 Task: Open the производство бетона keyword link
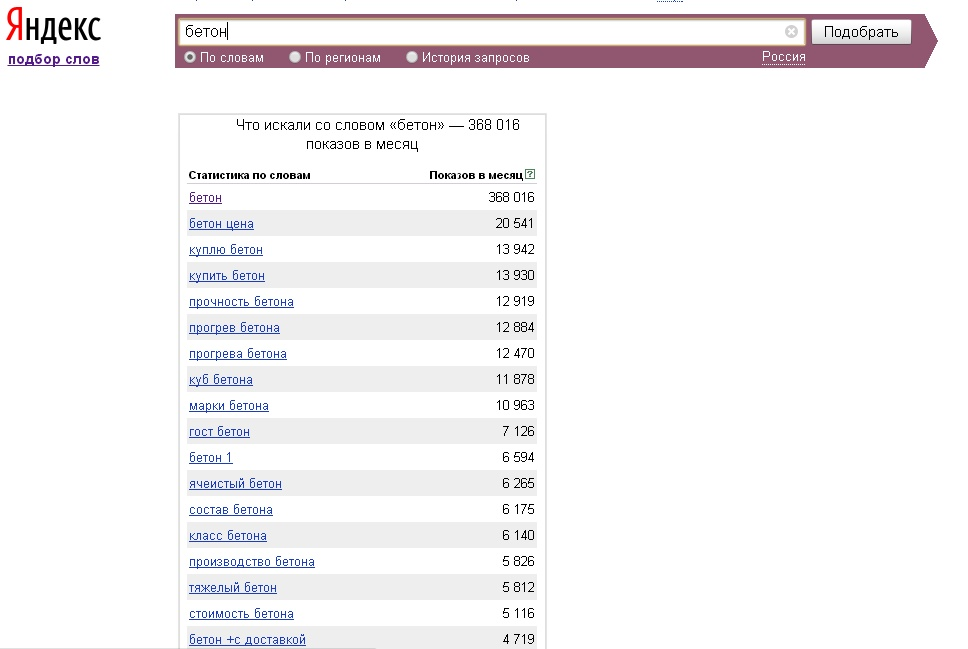coord(252,561)
